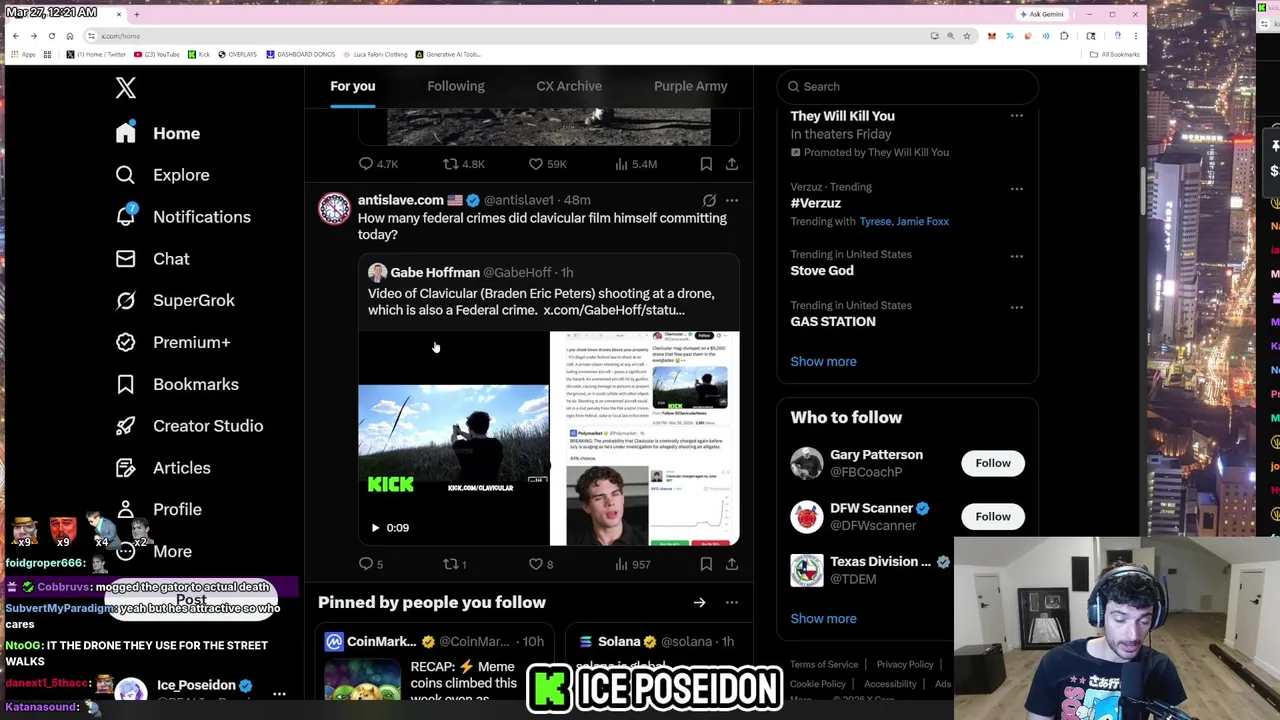Open Bookmarks in sidebar

point(177,384)
